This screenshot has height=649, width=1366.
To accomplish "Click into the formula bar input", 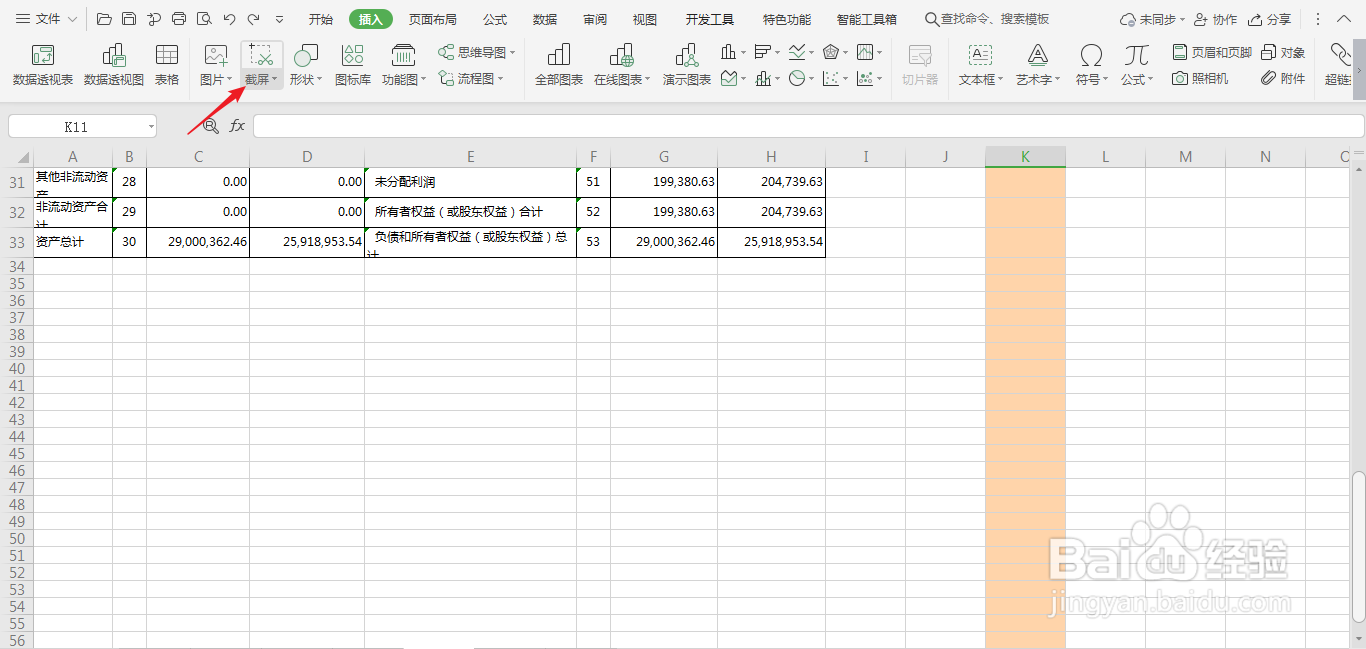I will [808, 126].
